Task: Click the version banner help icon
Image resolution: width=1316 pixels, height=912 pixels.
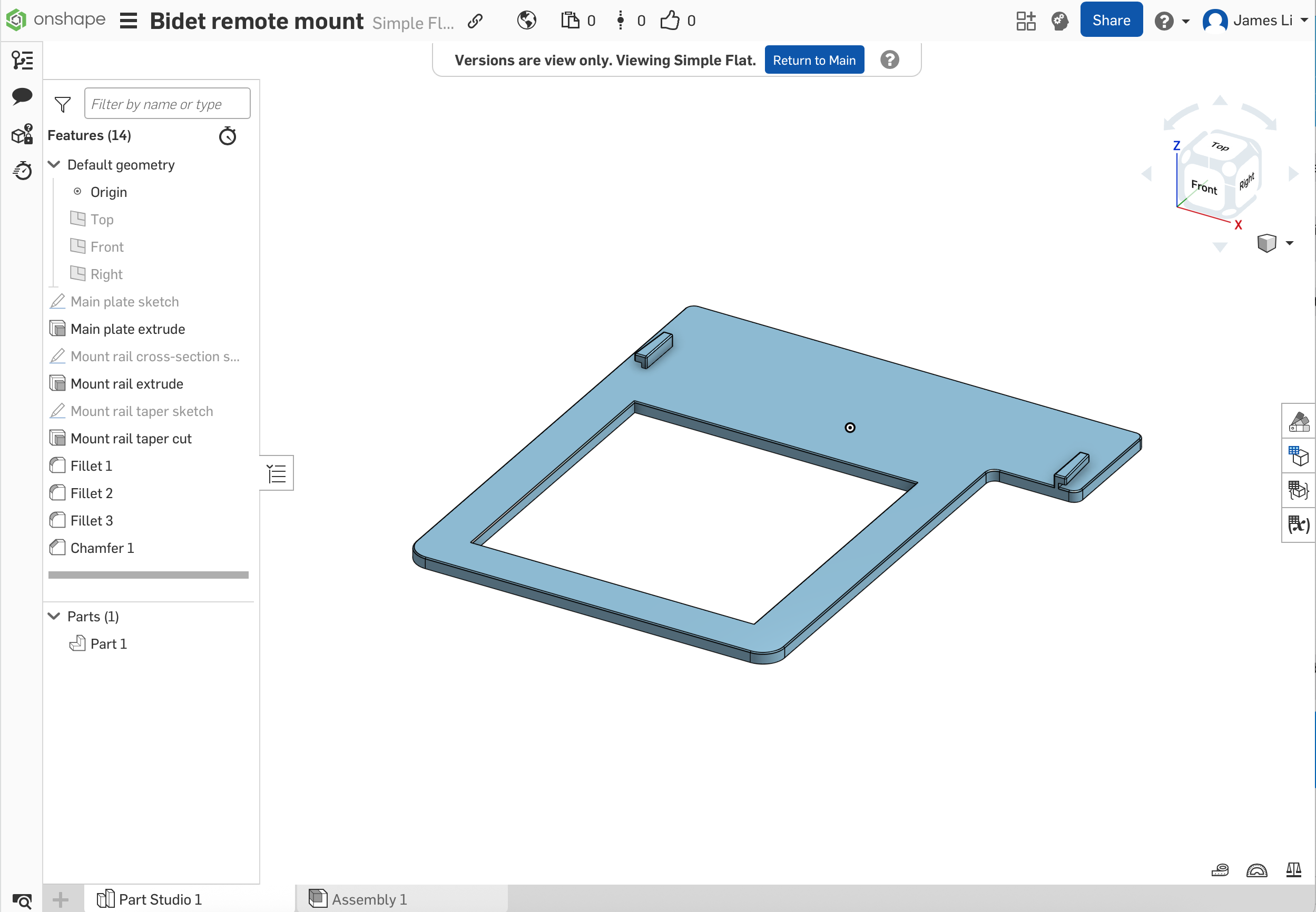Action: tap(889, 60)
